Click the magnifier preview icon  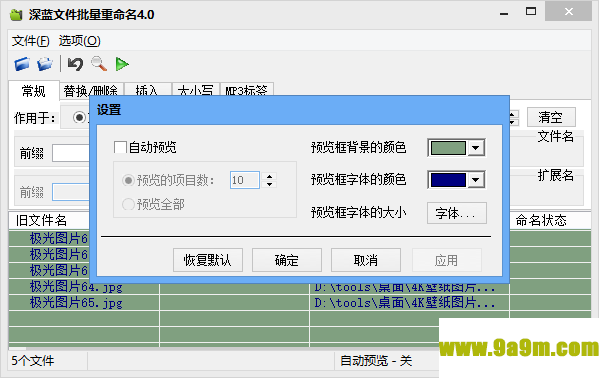(99, 64)
